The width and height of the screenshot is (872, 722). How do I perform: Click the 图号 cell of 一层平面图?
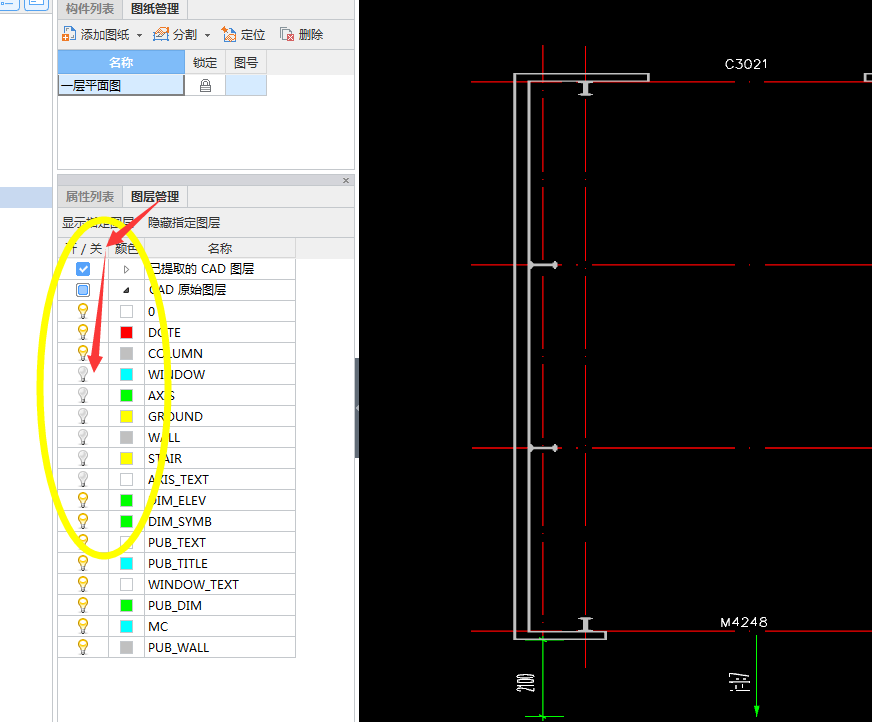(x=246, y=86)
